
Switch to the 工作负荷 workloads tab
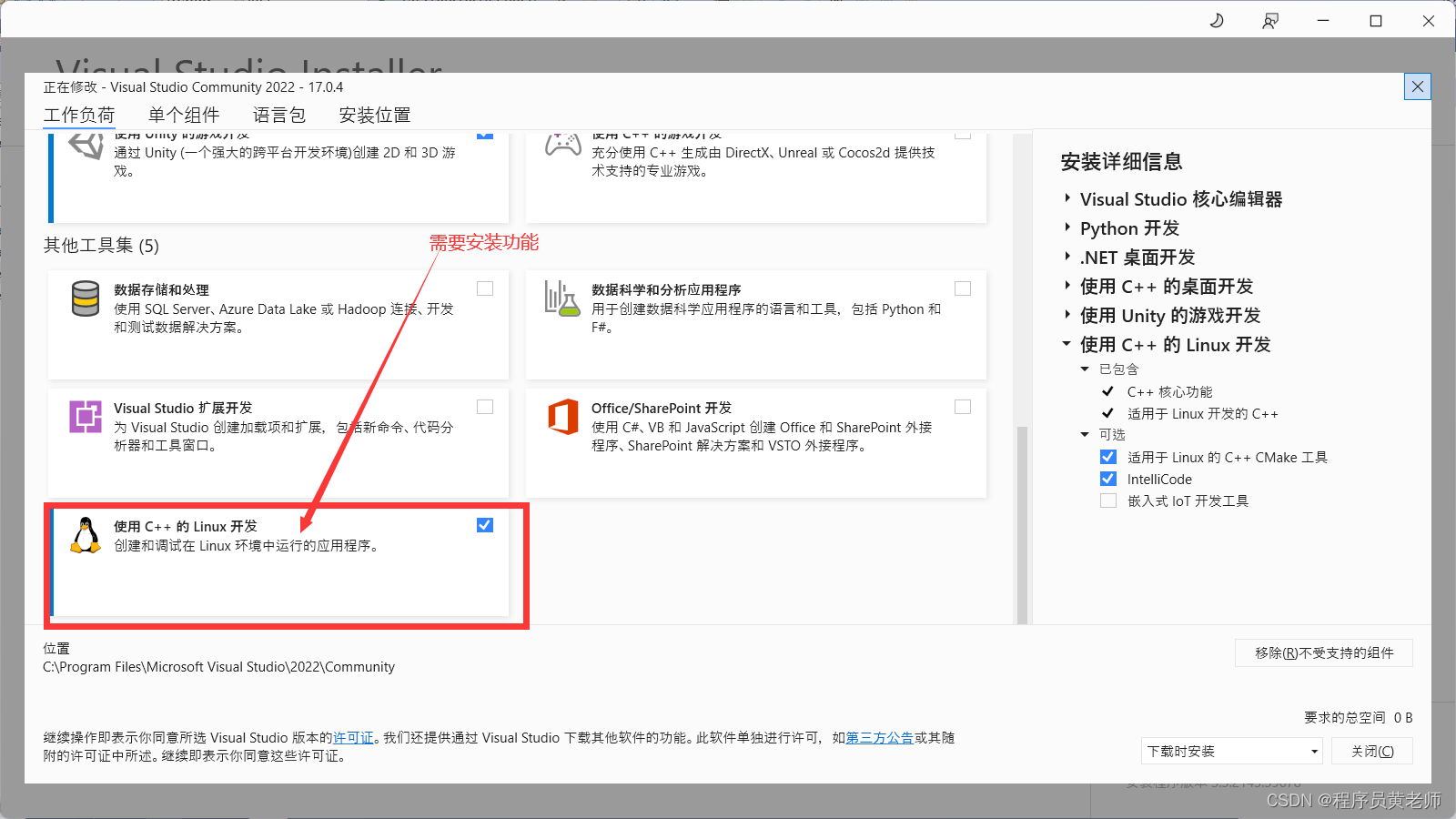(x=79, y=115)
